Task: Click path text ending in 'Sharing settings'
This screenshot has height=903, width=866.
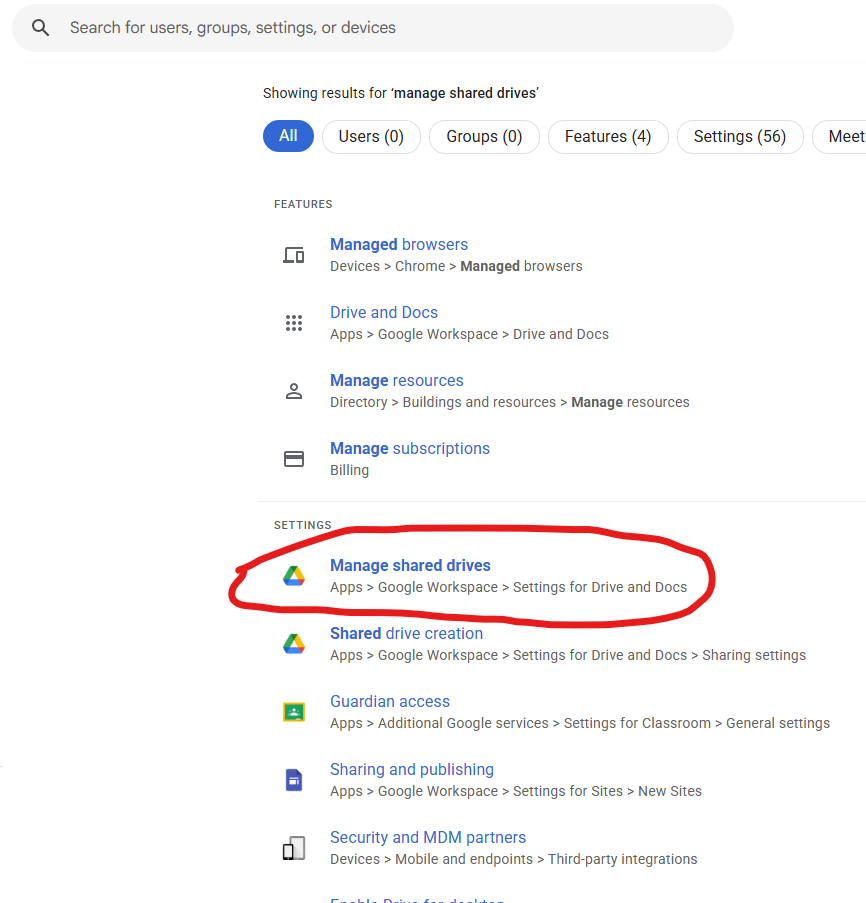Action: pos(568,655)
